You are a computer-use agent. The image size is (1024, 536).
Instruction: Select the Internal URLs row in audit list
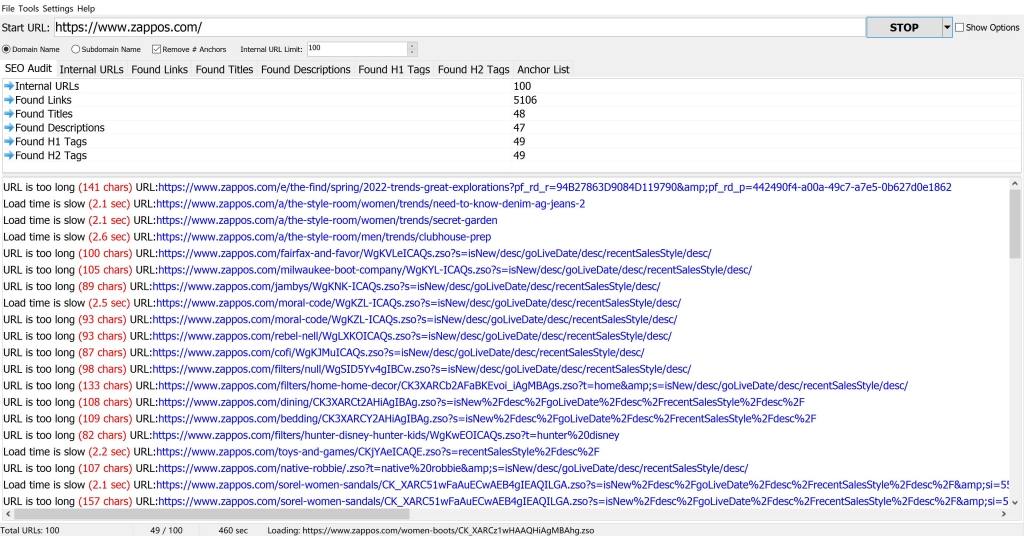click(x=511, y=86)
